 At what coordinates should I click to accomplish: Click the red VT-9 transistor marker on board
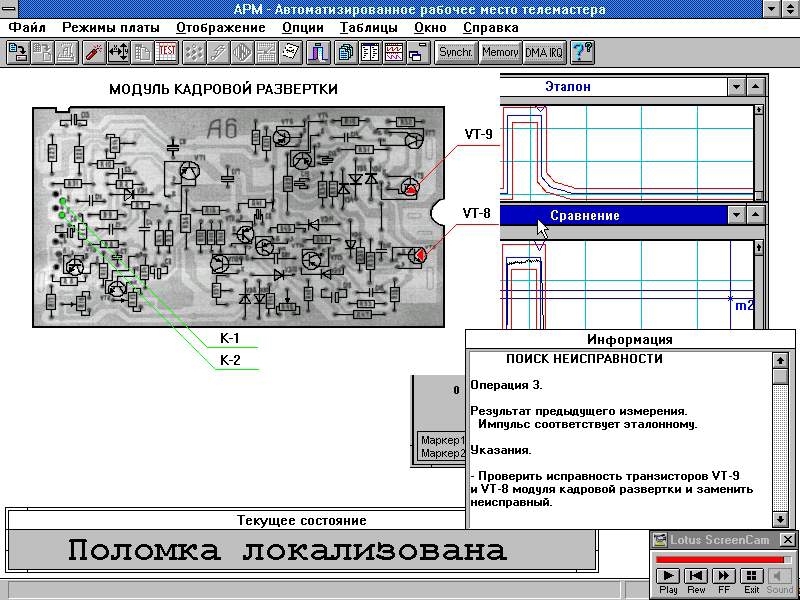(x=411, y=189)
